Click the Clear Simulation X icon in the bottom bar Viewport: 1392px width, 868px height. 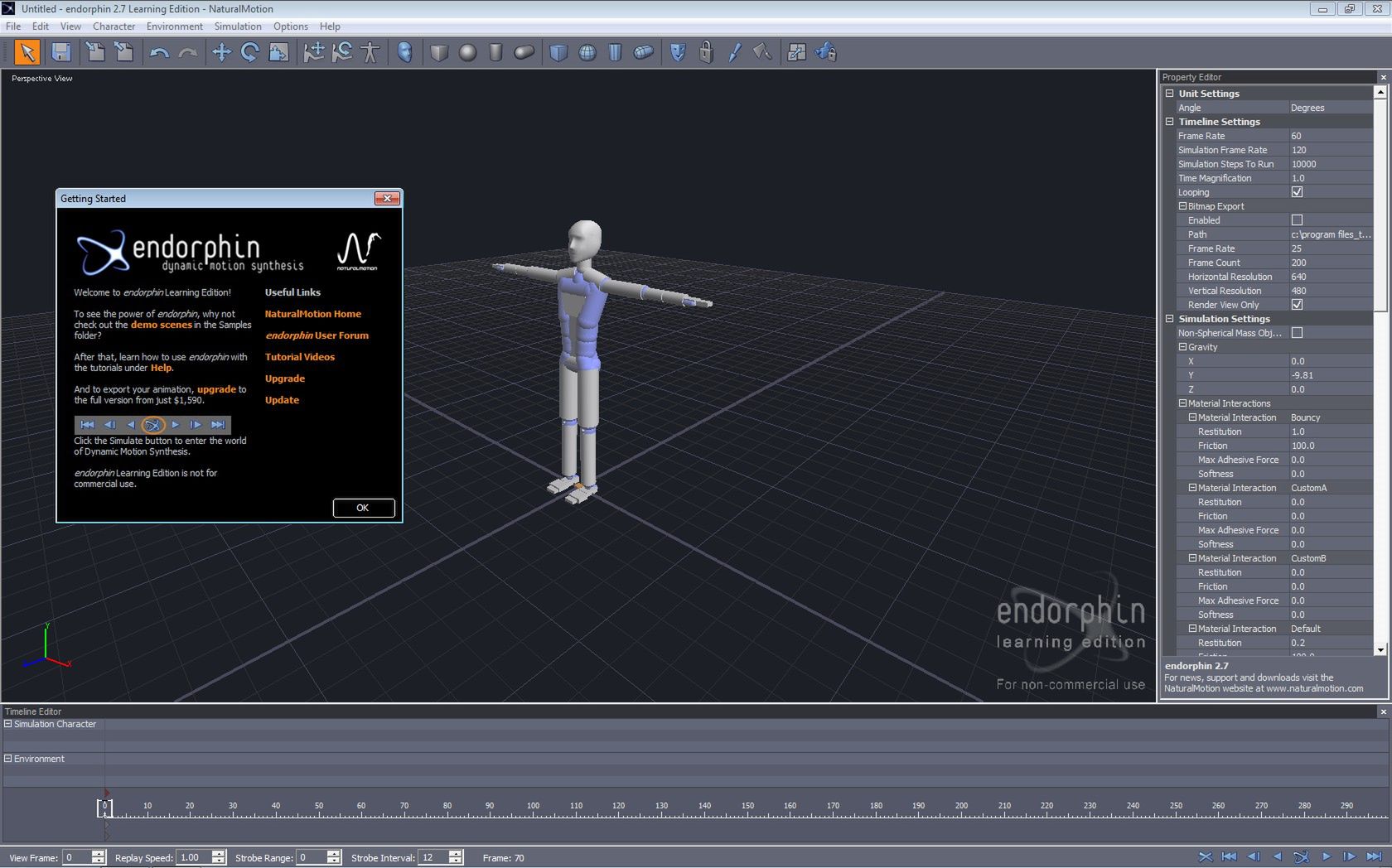coord(1206,857)
